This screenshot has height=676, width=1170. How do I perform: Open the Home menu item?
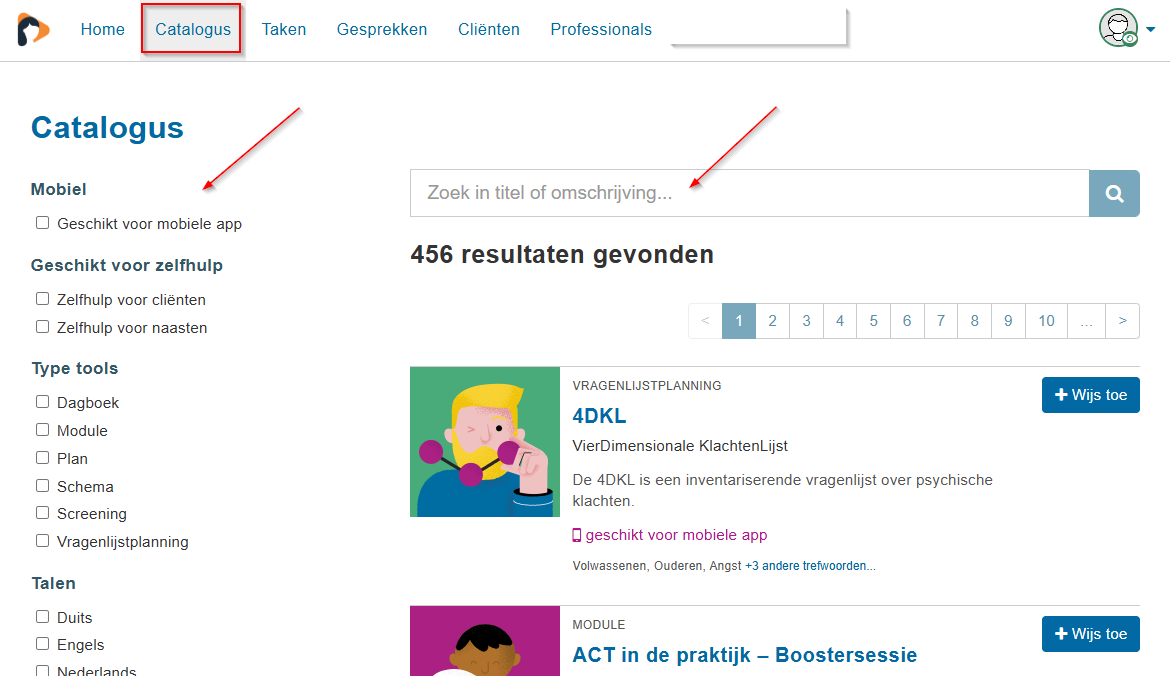[x=103, y=29]
